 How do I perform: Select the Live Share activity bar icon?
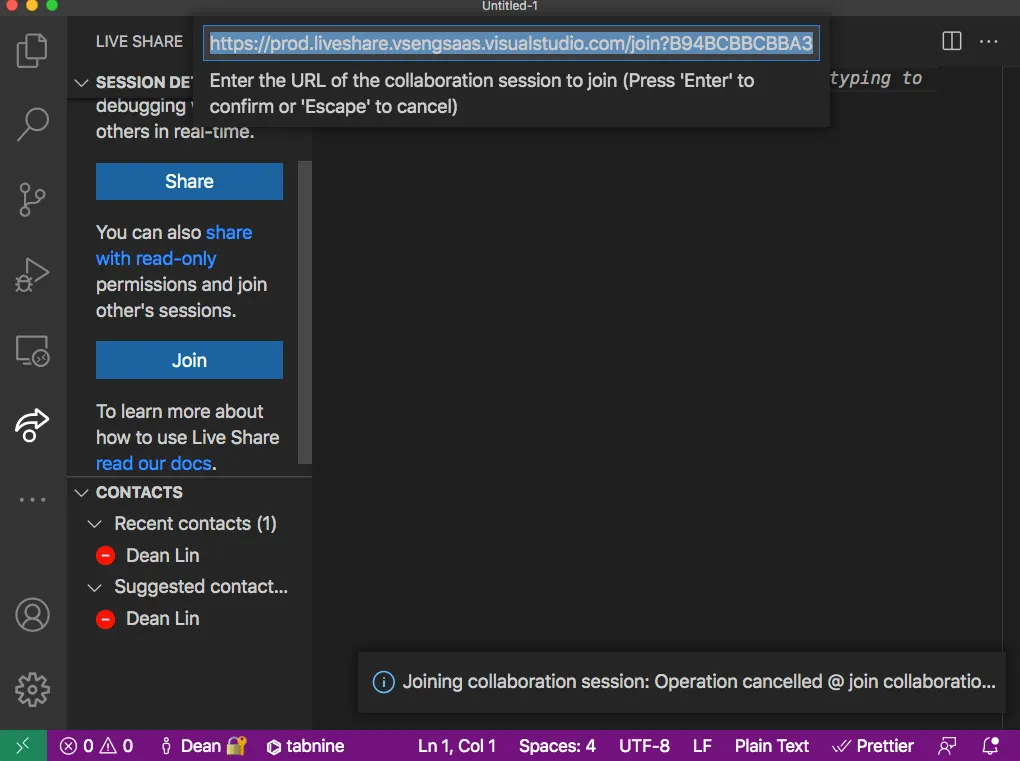32,426
